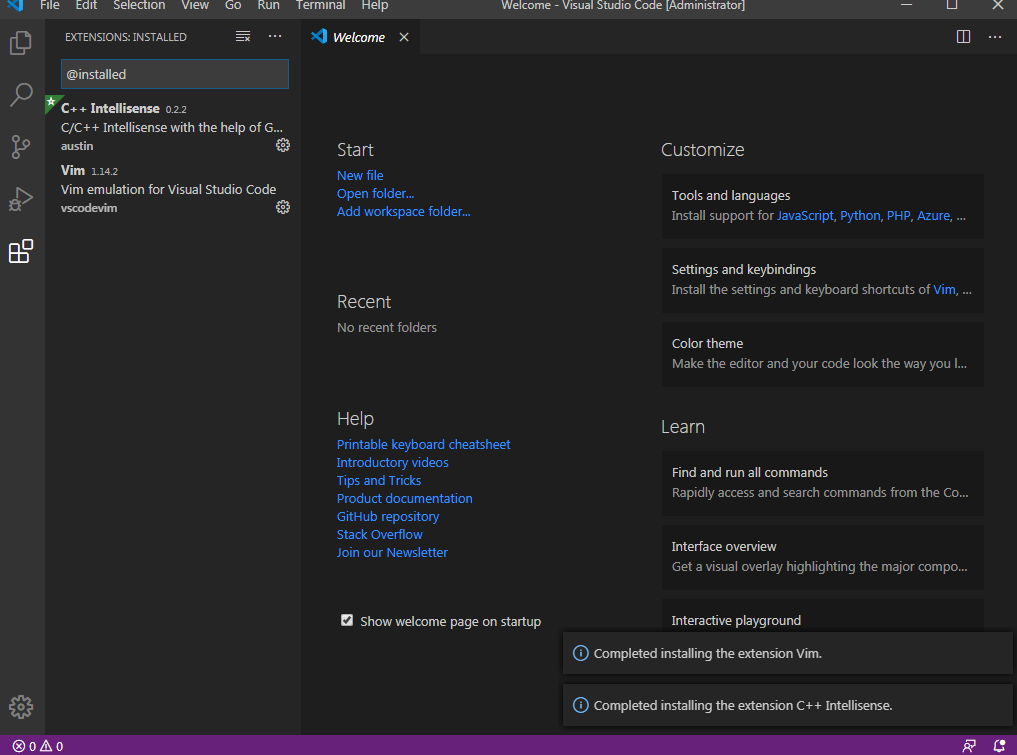Click publisher name vscodevim
Viewport: 1017px width, 755px height.
(x=89, y=208)
